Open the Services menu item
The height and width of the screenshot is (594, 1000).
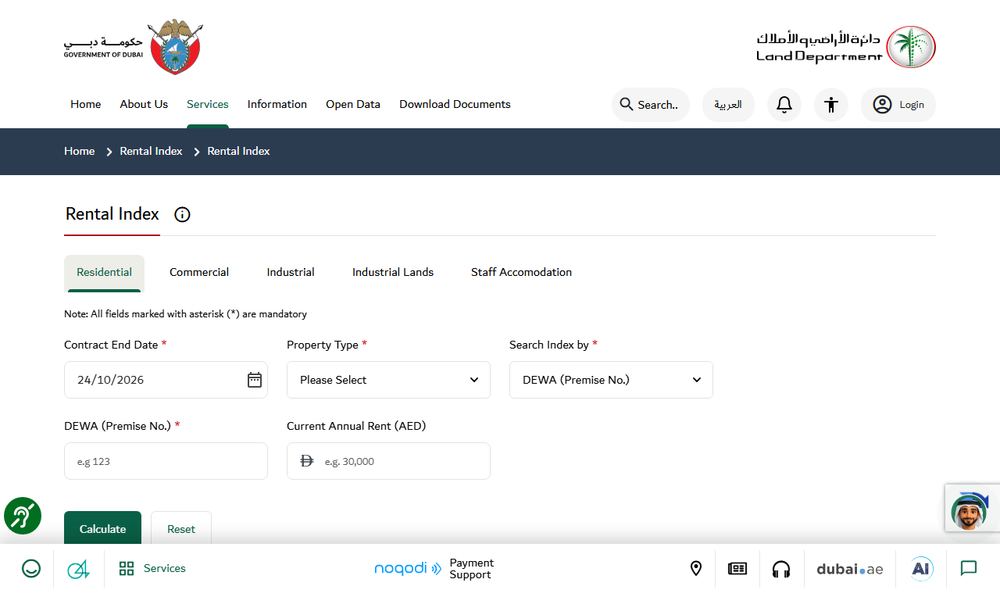207,104
